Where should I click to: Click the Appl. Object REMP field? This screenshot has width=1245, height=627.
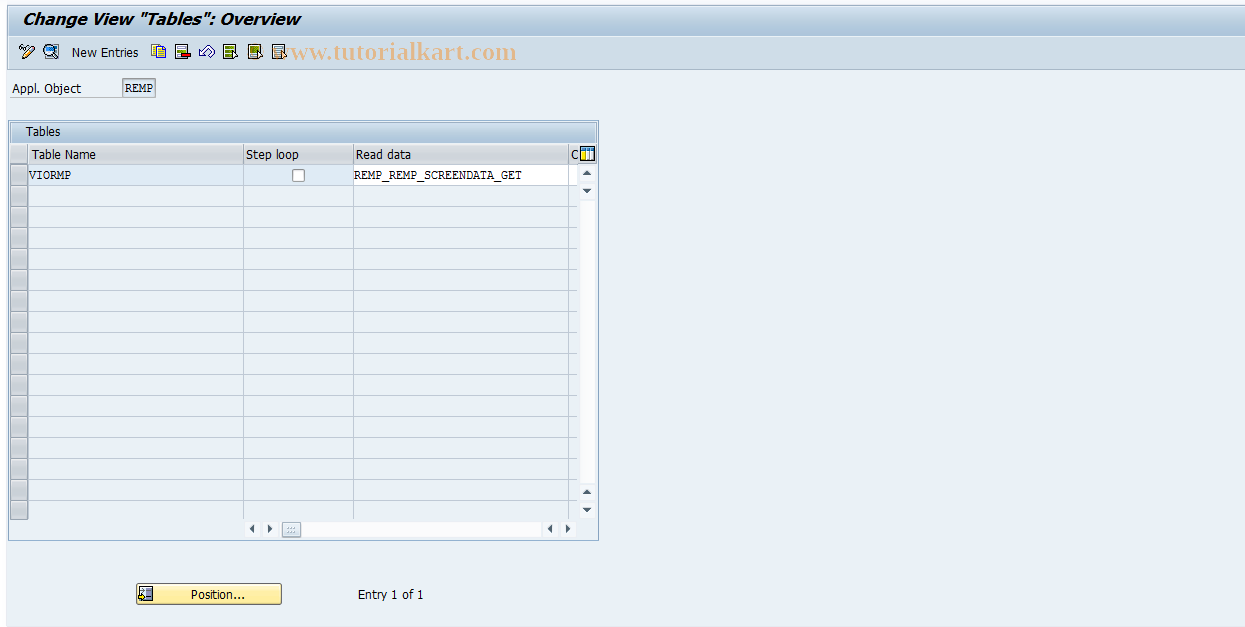tap(139, 88)
